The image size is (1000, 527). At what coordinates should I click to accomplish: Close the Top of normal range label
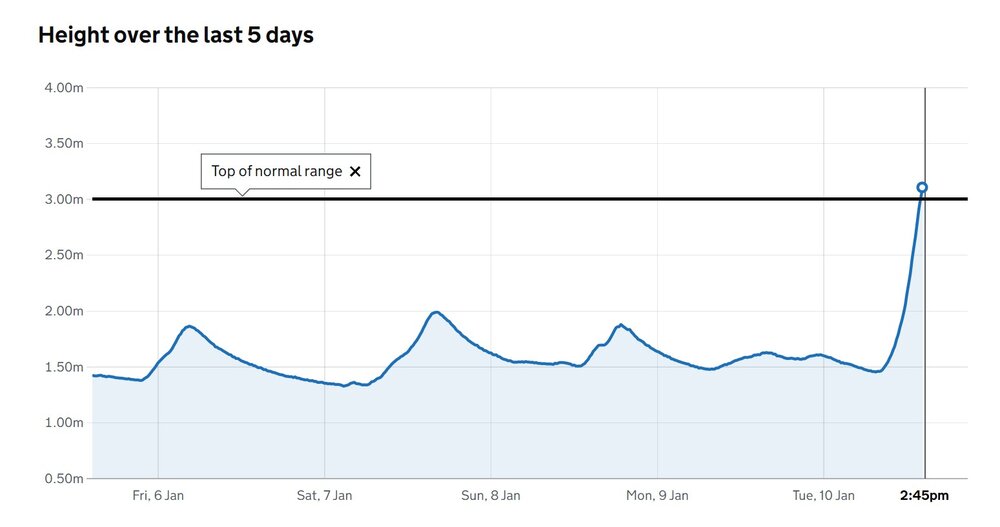pyautogui.click(x=355, y=172)
